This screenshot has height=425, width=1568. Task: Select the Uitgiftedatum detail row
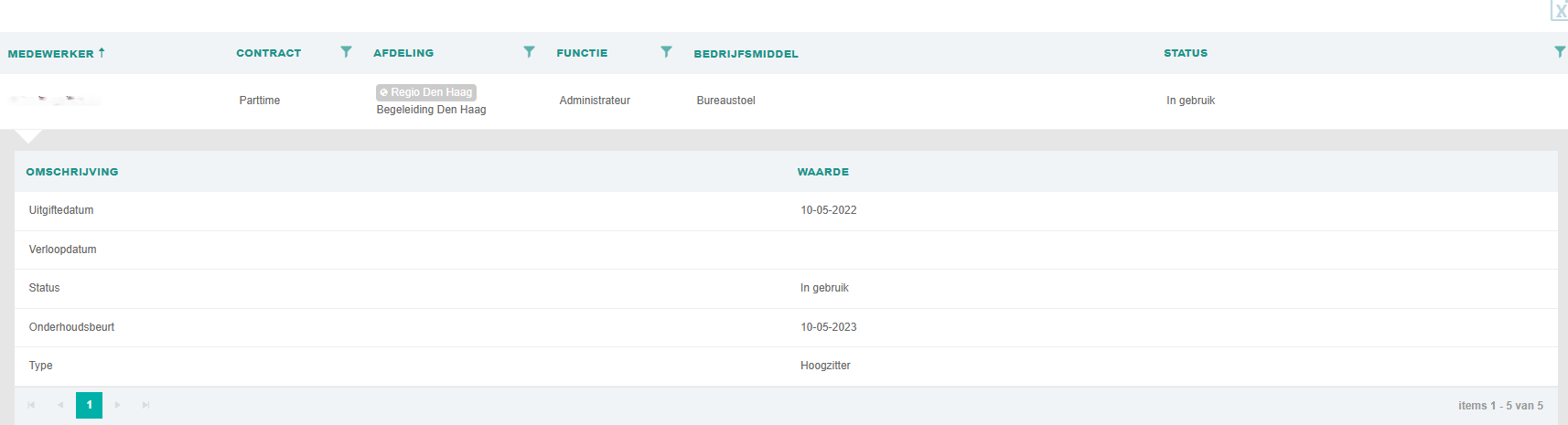coord(61,210)
